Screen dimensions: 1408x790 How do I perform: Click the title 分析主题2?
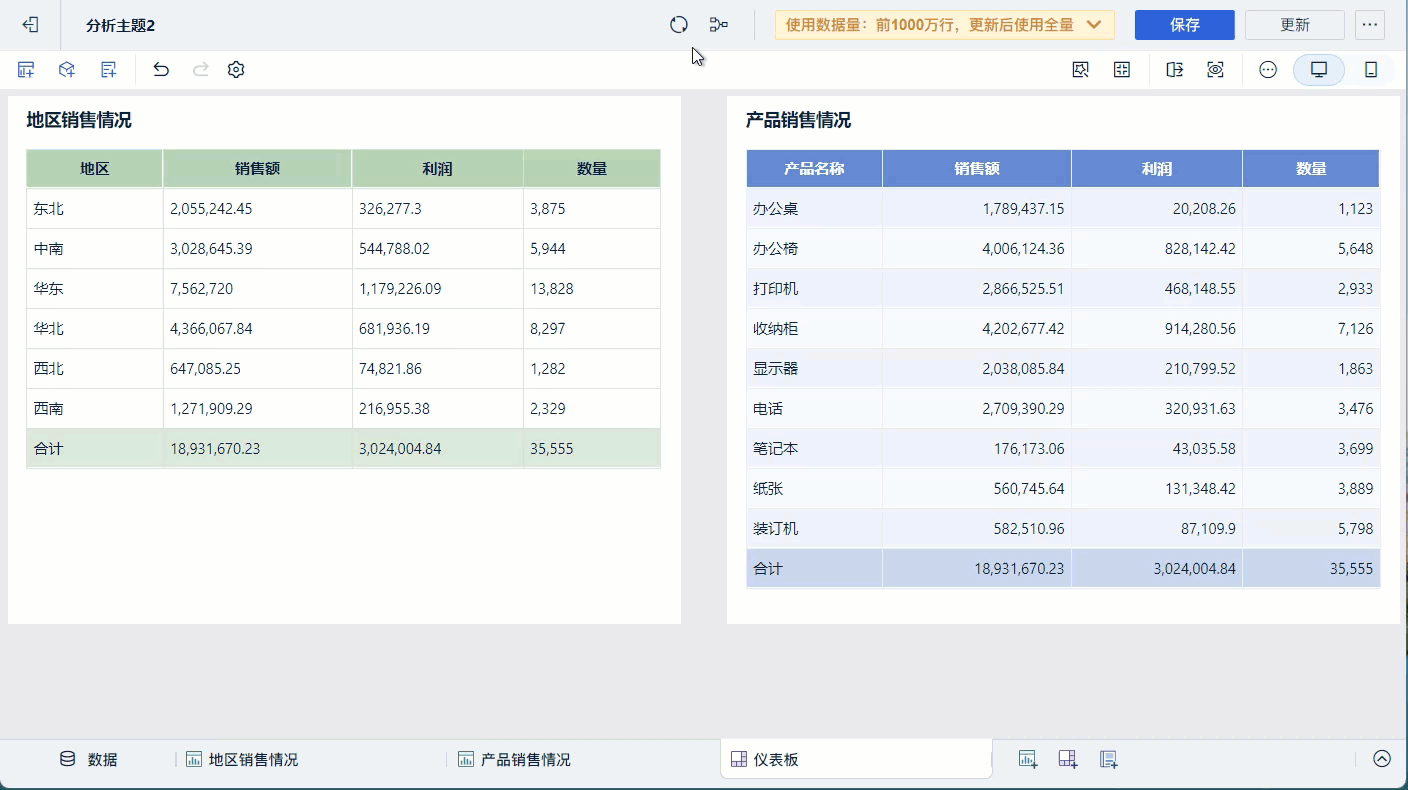click(121, 25)
